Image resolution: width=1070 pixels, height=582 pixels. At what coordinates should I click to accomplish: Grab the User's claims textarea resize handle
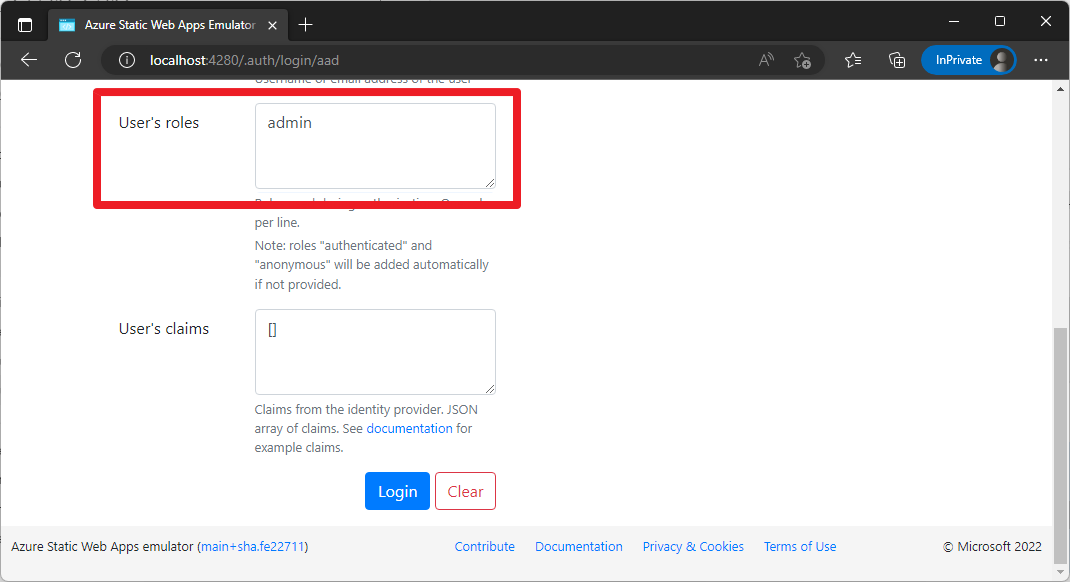(x=490, y=389)
